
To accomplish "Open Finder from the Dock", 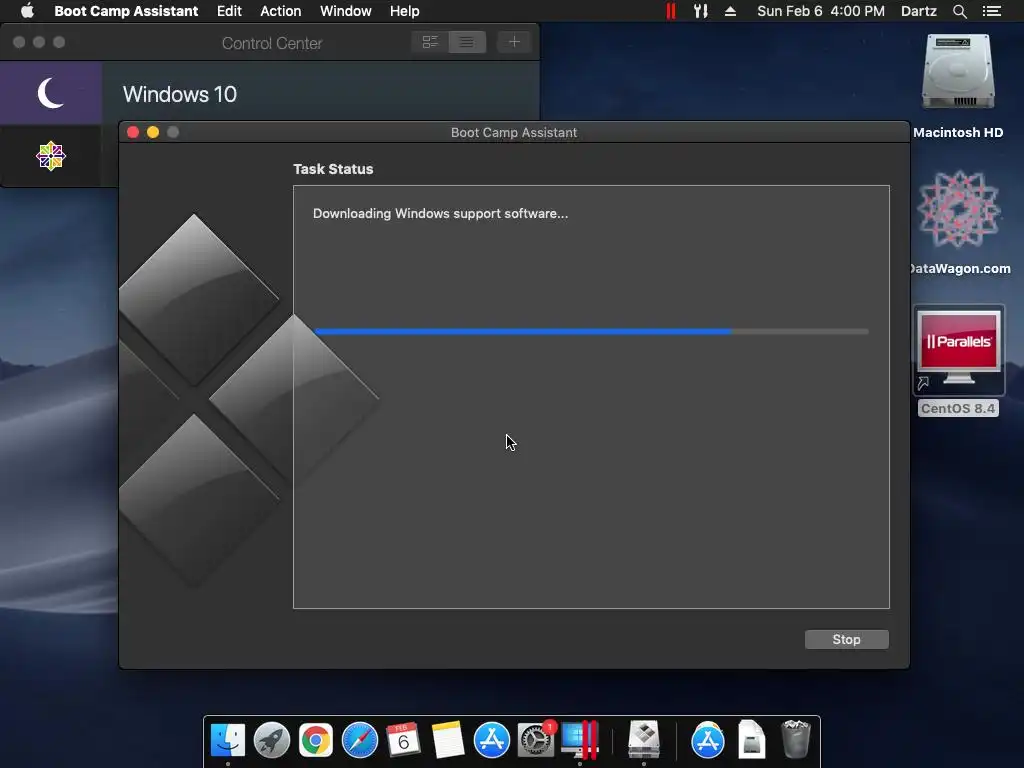I will [228, 741].
